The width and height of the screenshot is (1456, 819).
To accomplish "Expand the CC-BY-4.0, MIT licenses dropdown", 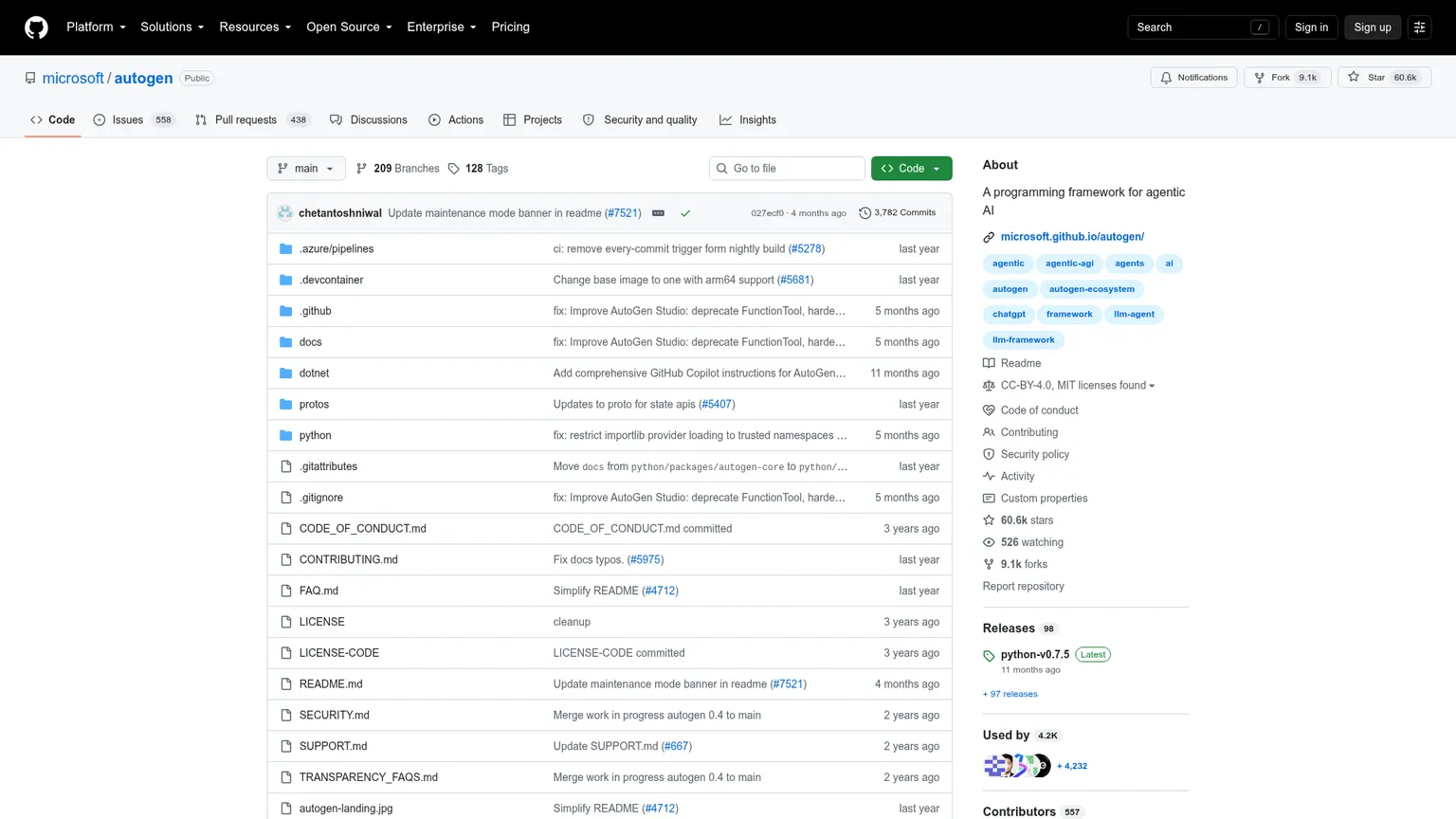I will click(1078, 386).
